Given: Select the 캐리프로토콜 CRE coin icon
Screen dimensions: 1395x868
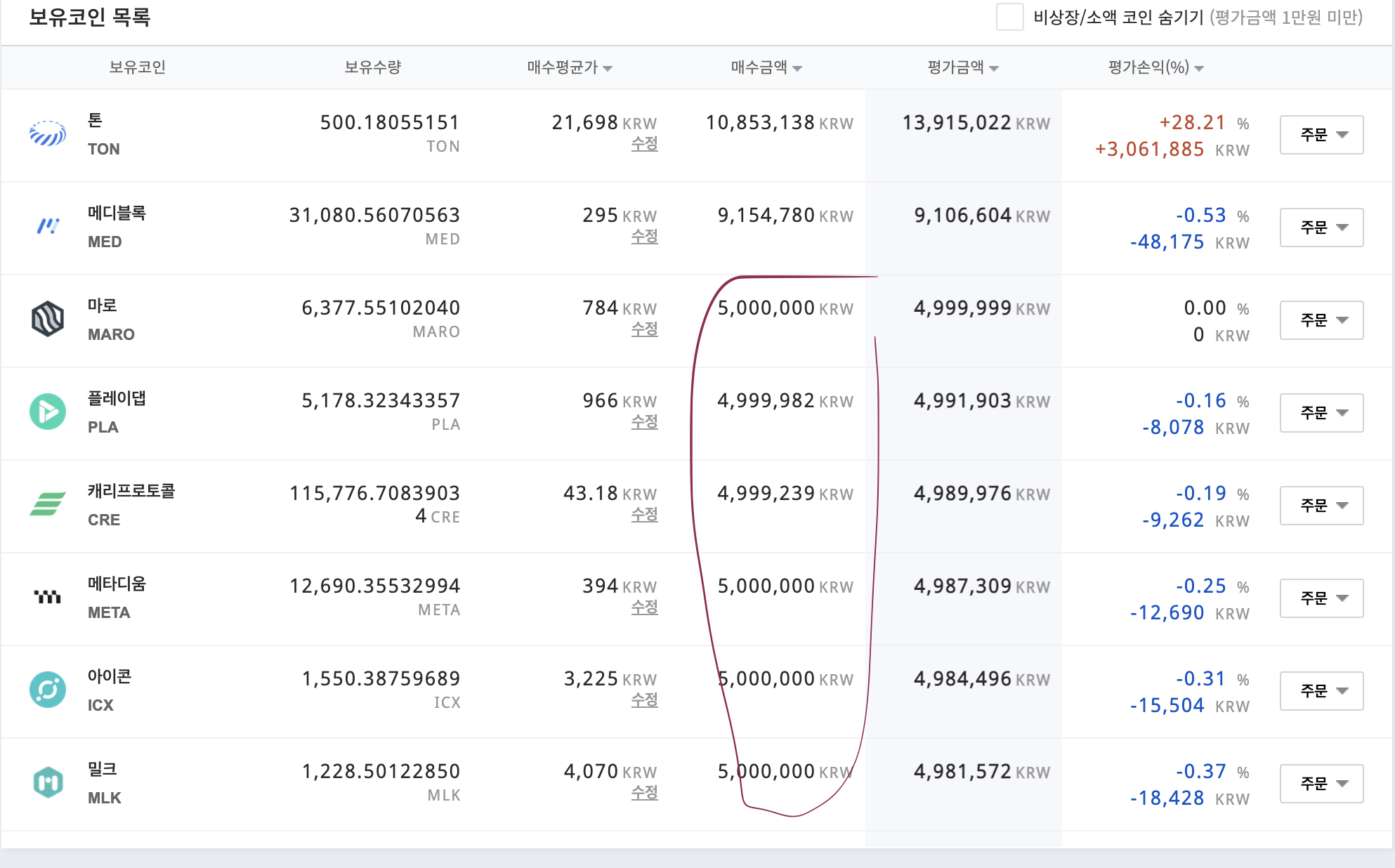Looking at the screenshot, I should (46, 502).
